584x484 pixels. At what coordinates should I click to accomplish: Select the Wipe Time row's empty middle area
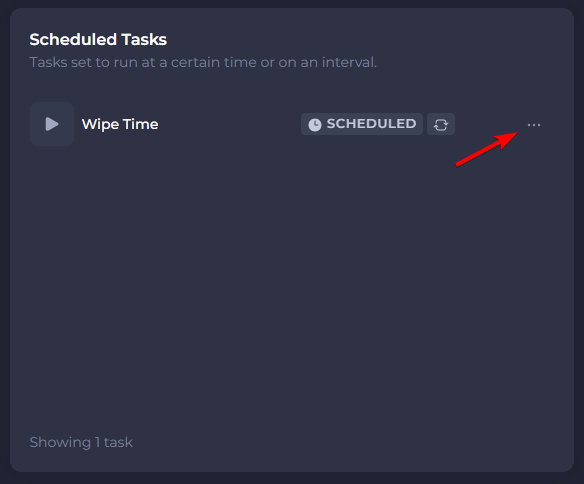229,124
